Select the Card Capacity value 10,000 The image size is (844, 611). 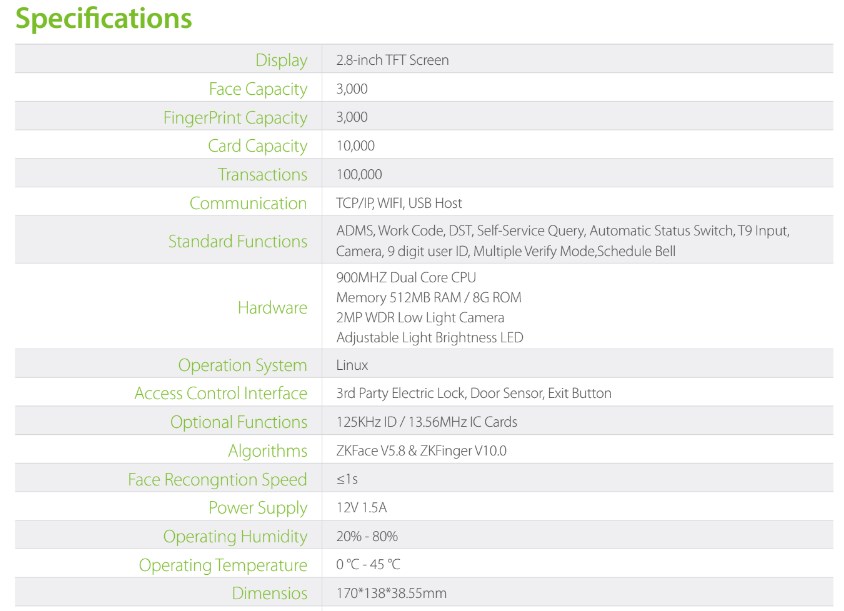pyautogui.click(x=355, y=146)
